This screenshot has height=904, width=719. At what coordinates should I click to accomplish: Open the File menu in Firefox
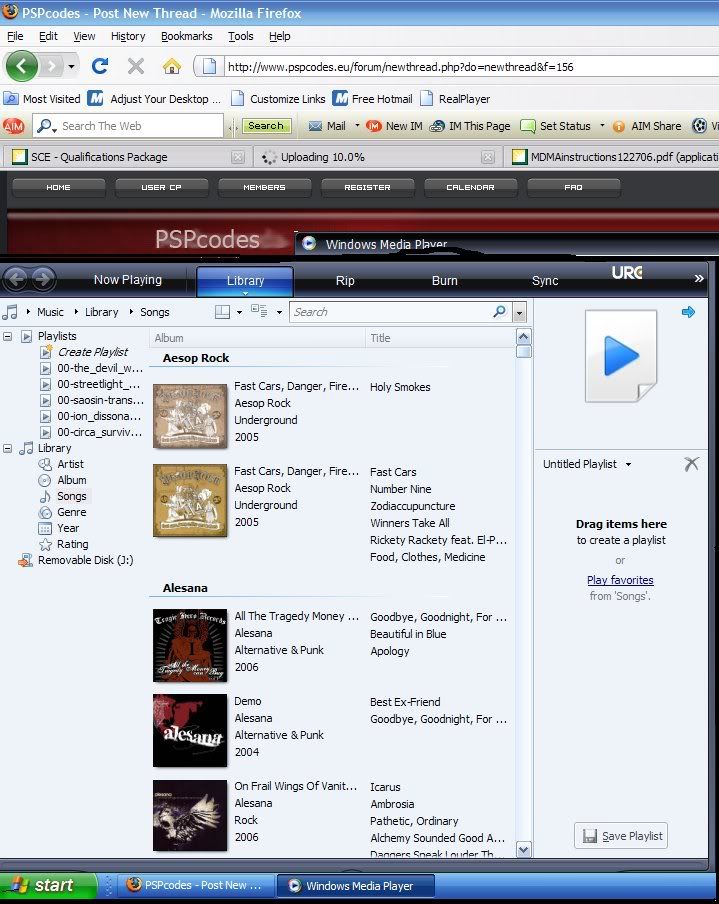15,36
